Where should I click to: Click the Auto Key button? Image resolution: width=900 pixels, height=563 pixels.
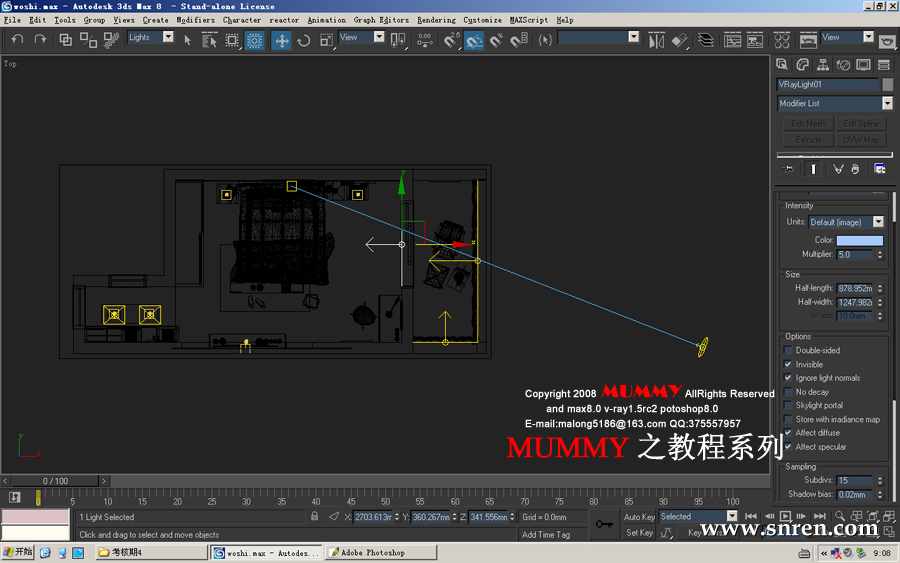639,517
